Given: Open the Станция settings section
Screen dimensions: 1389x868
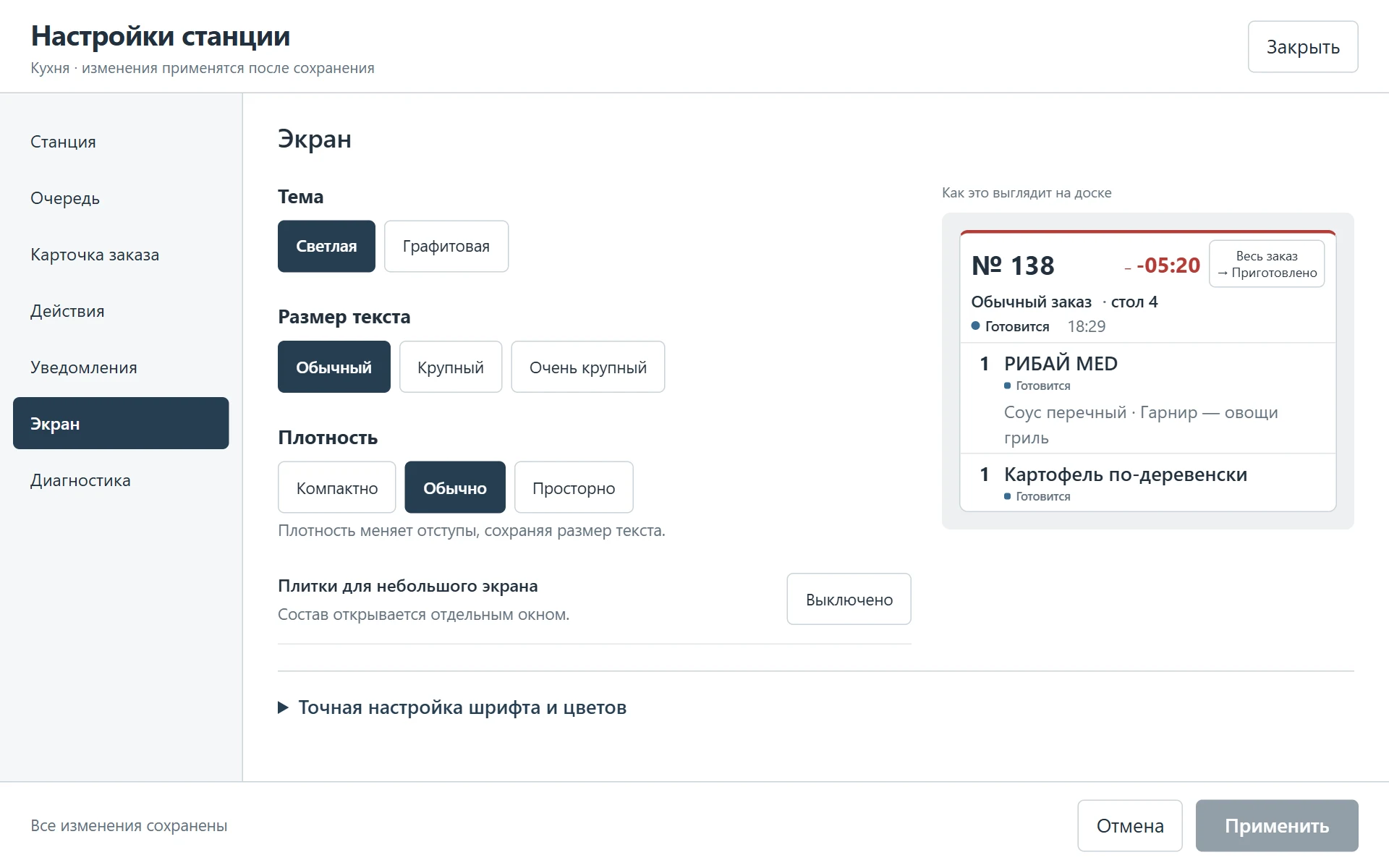Looking at the screenshot, I should coord(121,142).
